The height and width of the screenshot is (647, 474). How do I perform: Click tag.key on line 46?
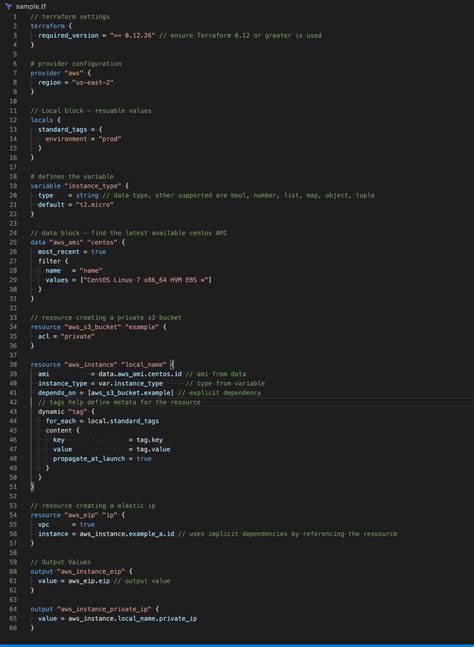click(x=149, y=440)
